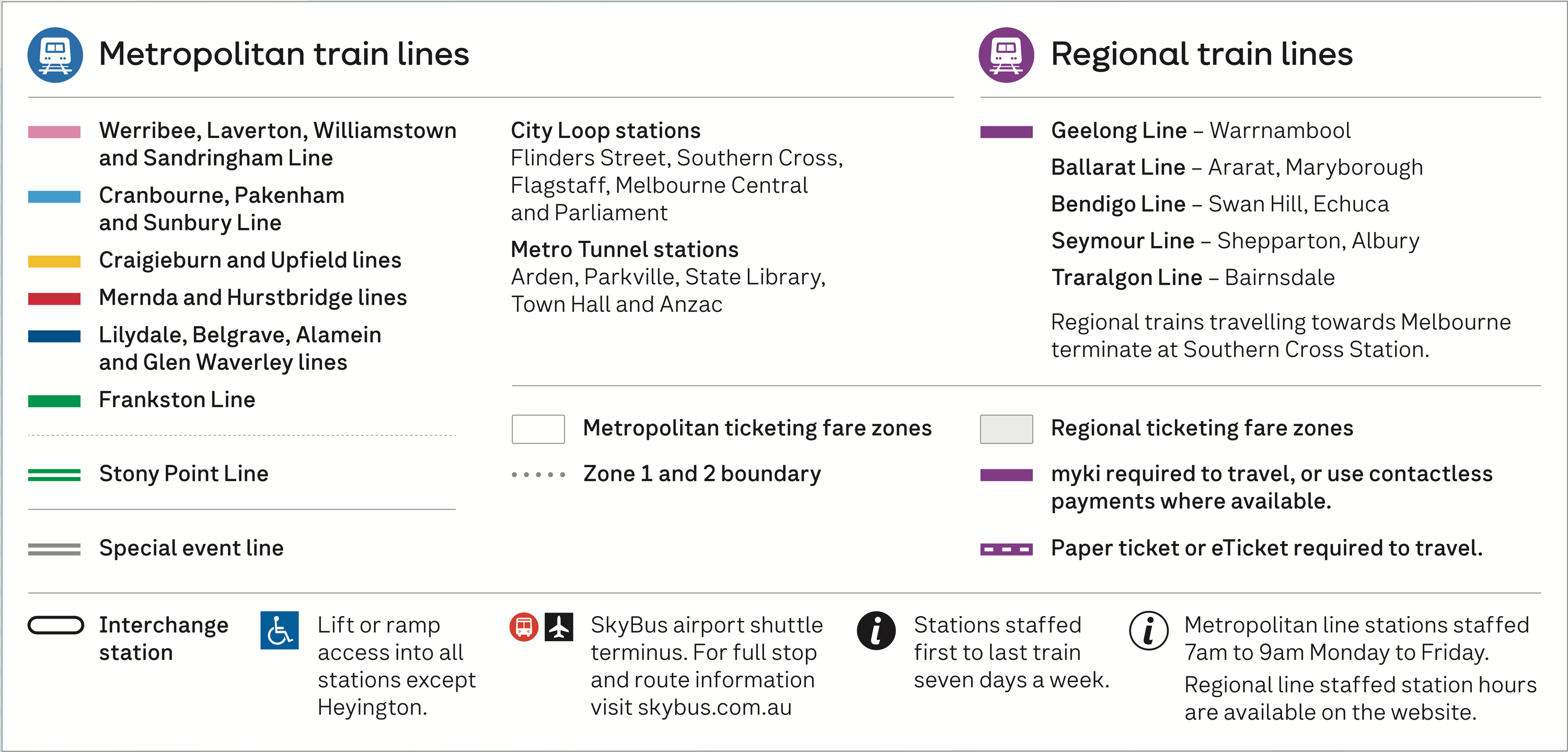Click the solid black information icon
The image size is (1568, 752).
point(876,630)
